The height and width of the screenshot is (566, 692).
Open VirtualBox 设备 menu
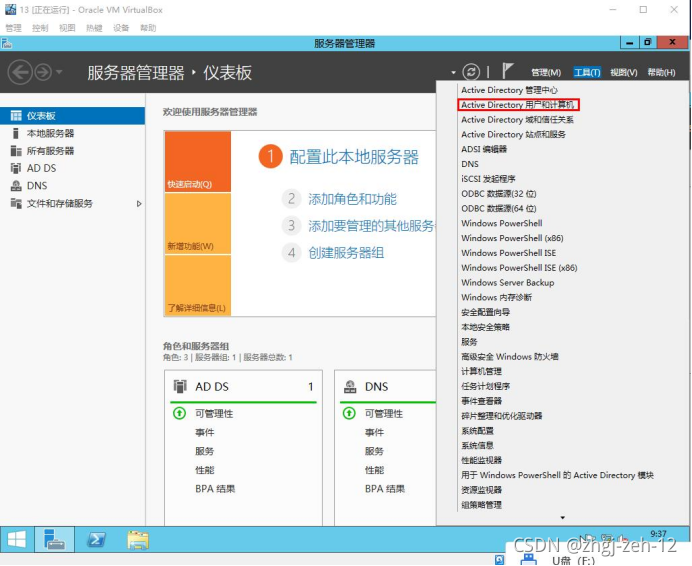(120, 28)
